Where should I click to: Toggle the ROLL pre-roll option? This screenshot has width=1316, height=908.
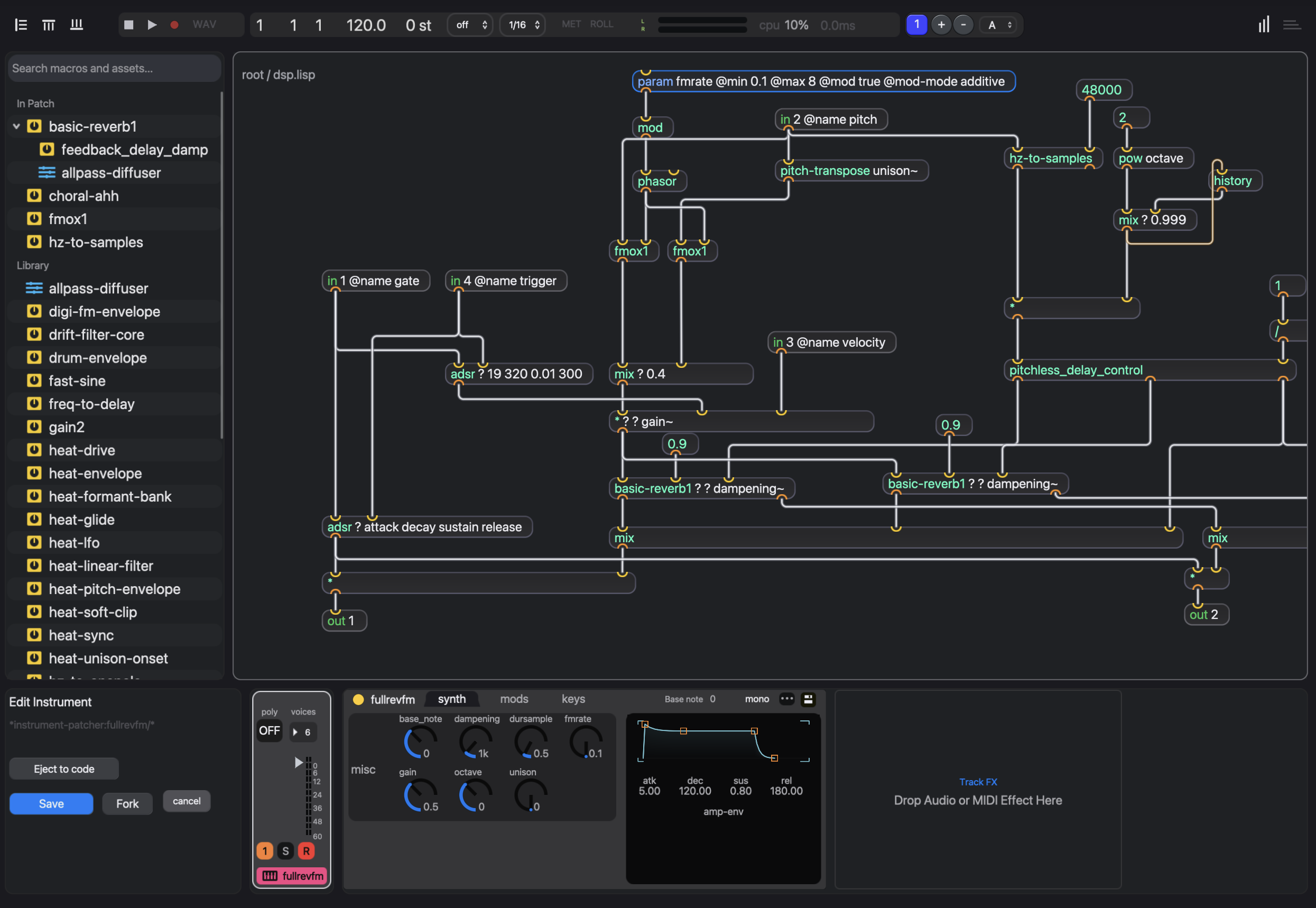[x=601, y=24]
